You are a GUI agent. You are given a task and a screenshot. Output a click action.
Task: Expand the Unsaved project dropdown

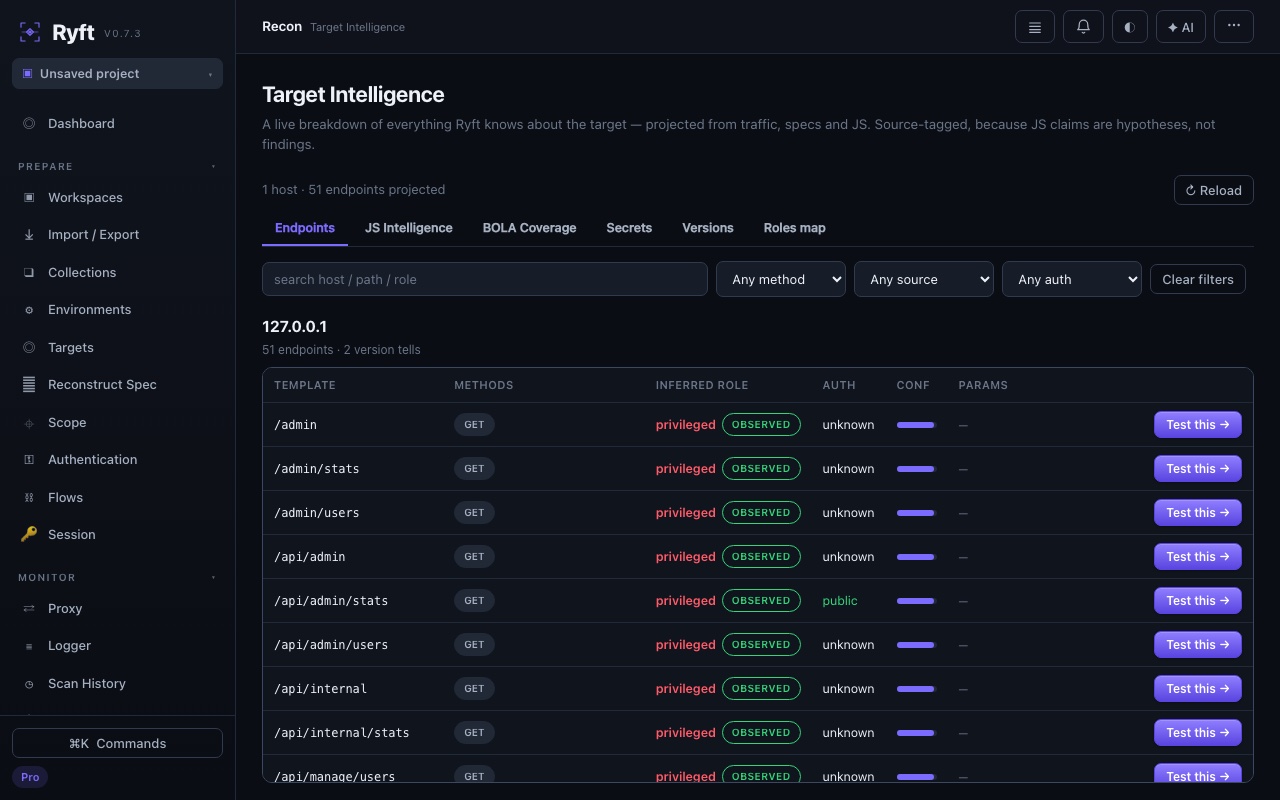117,73
